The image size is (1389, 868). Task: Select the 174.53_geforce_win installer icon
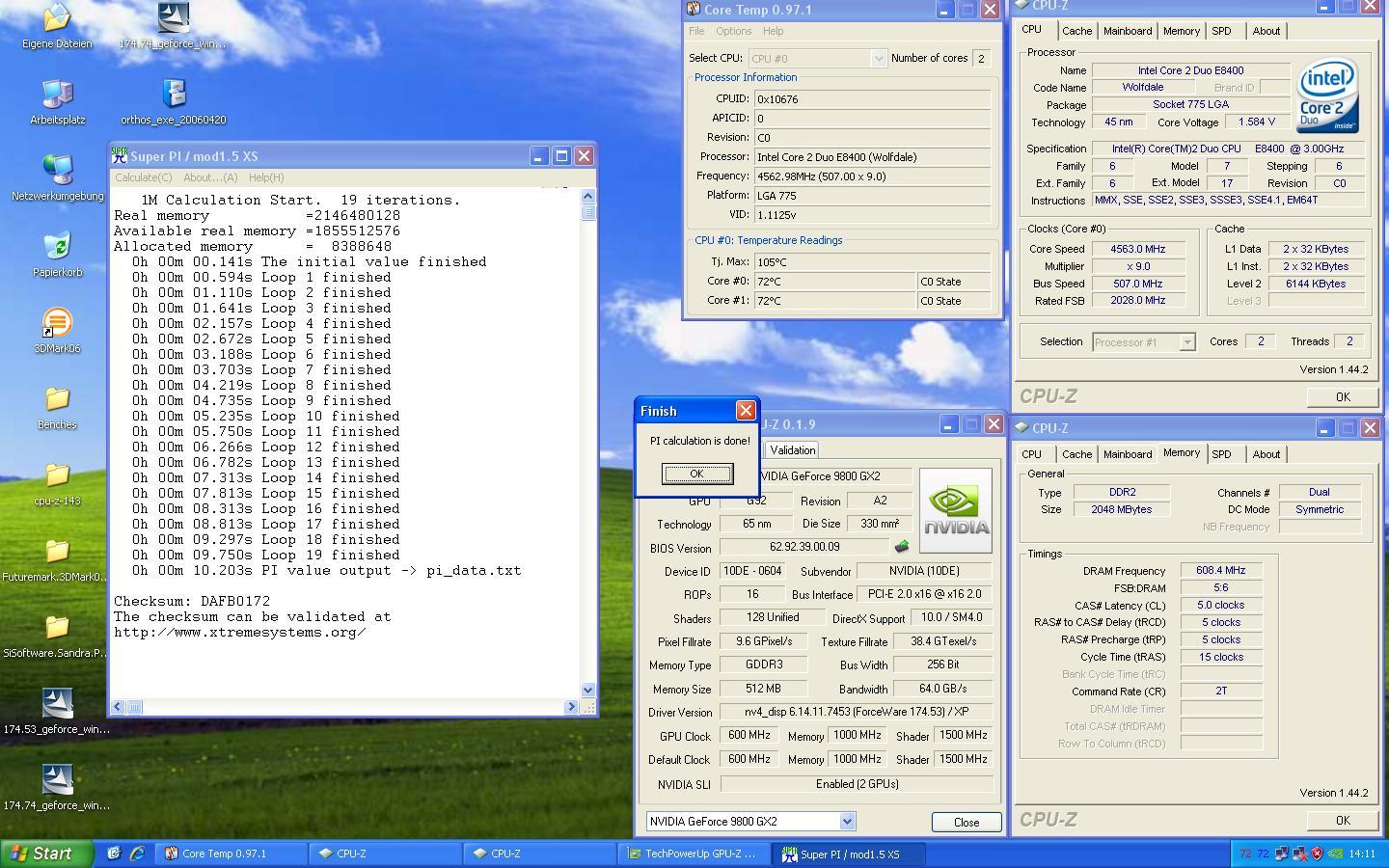click(x=57, y=712)
